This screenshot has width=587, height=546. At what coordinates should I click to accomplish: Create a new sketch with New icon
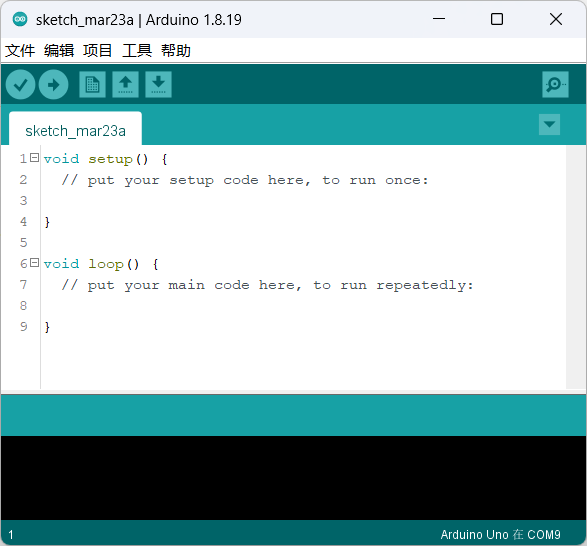[x=92, y=85]
